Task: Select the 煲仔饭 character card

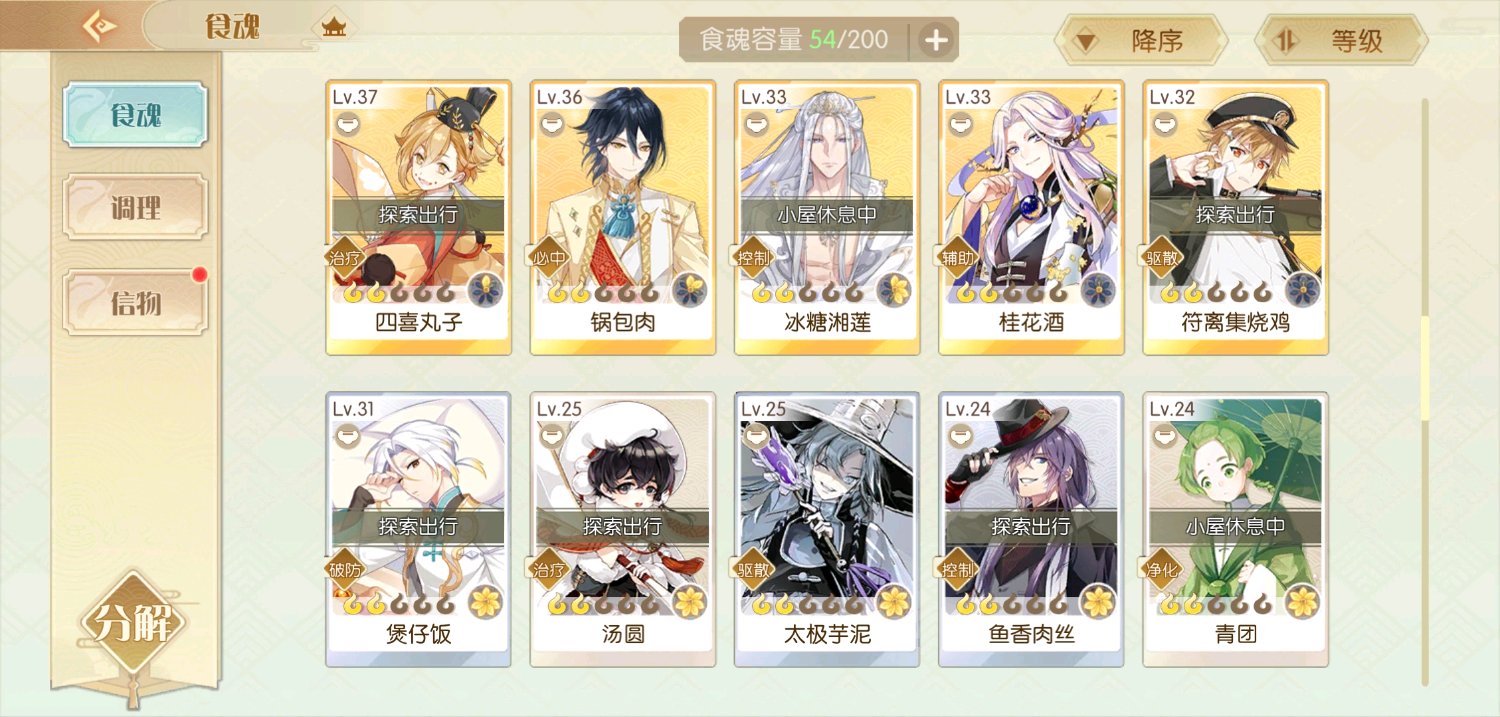Action: [419, 529]
